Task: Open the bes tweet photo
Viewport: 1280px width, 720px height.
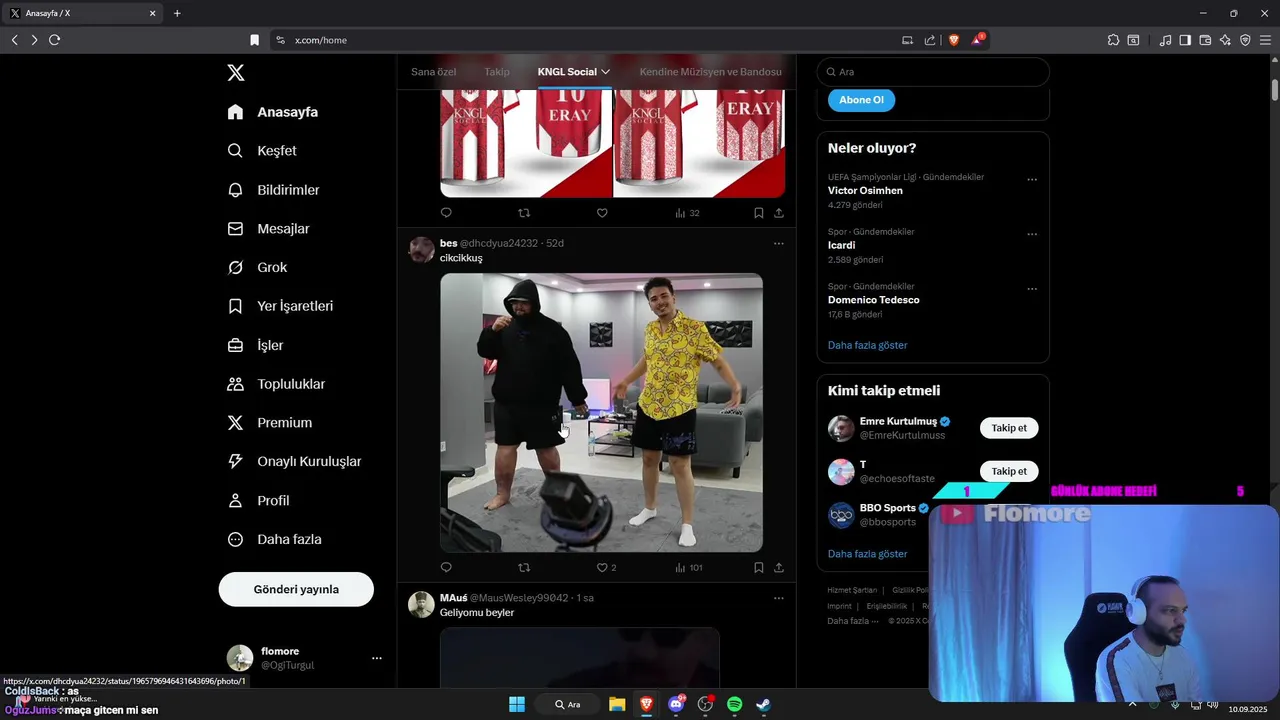Action: click(601, 412)
